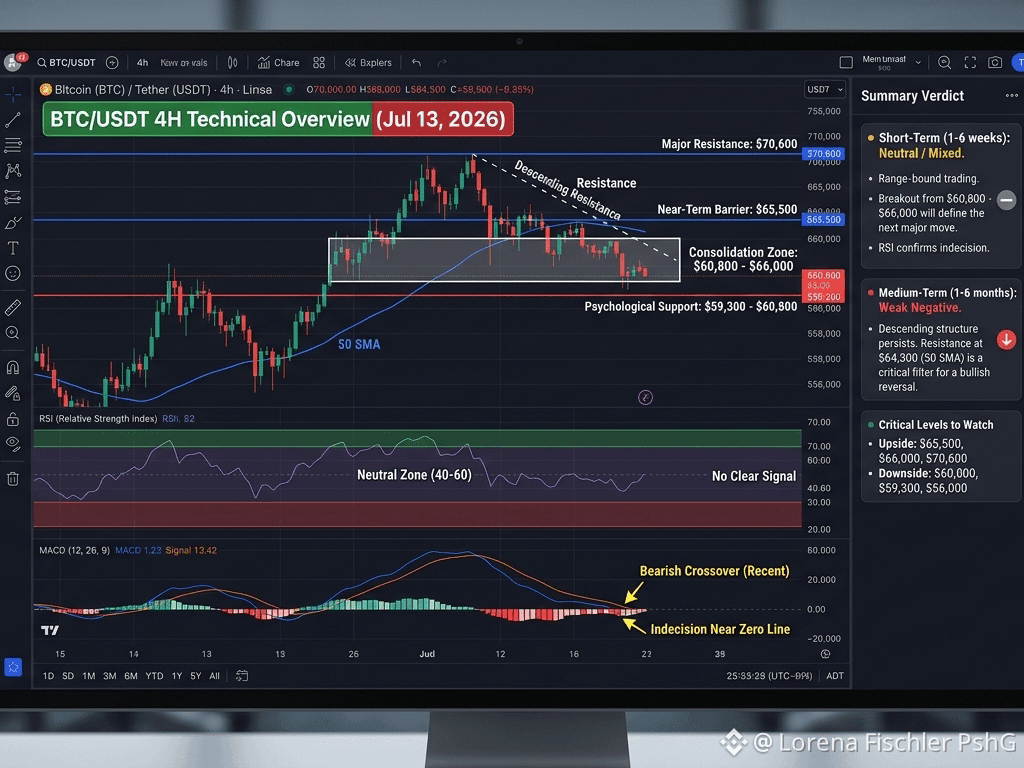Open the go-to-date calendar icon
Viewport: 1024px width, 768px height.
pyautogui.click(x=242, y=676)
